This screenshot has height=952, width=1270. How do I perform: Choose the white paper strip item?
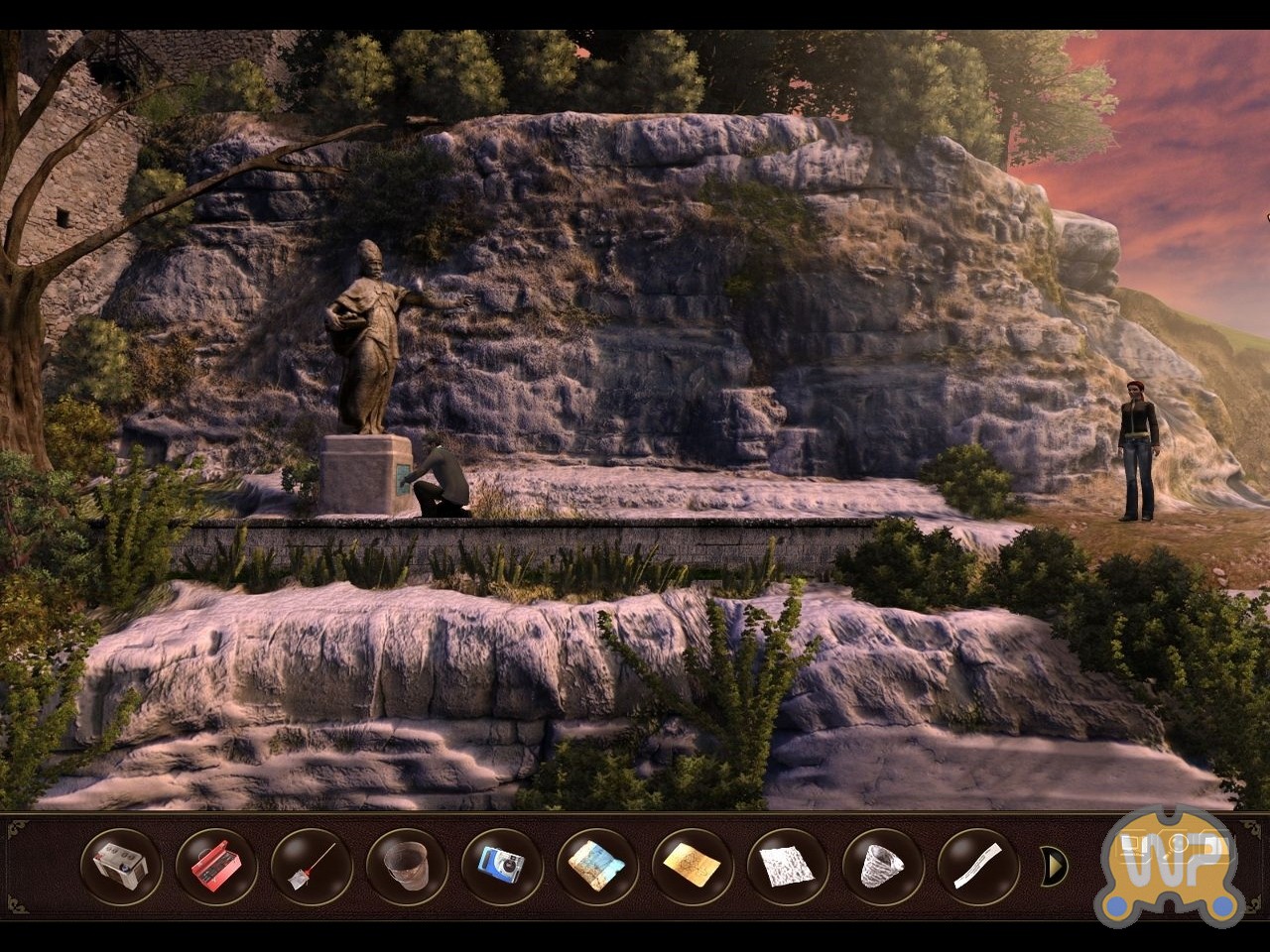coord(977,866)
